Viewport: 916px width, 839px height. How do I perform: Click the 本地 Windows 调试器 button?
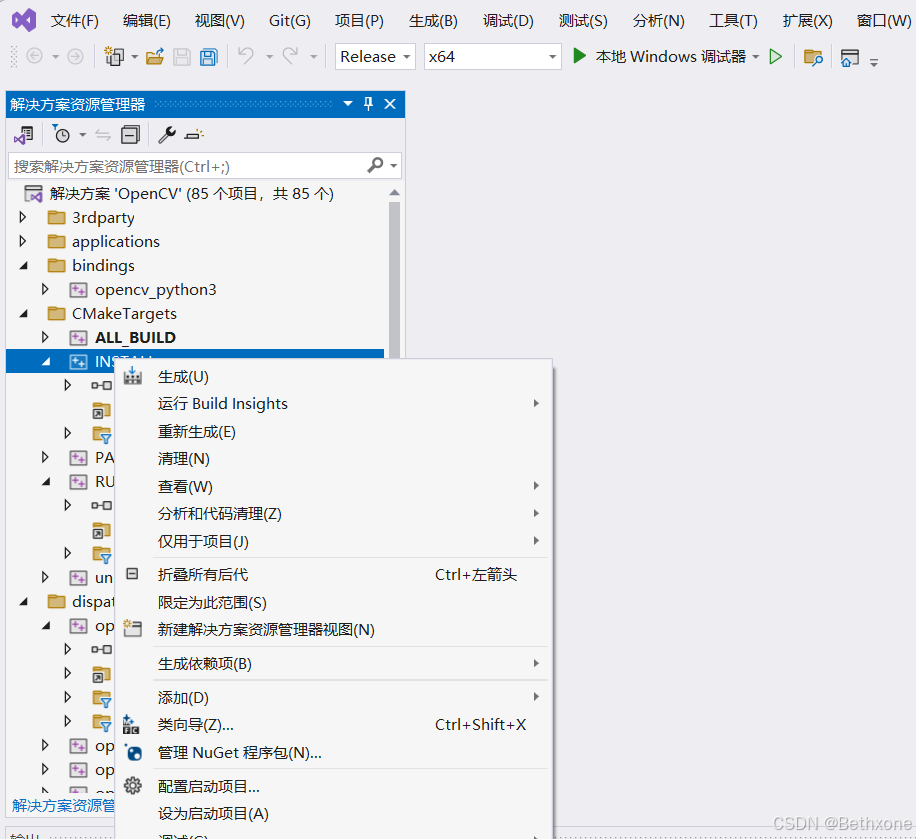click(659, 57)
